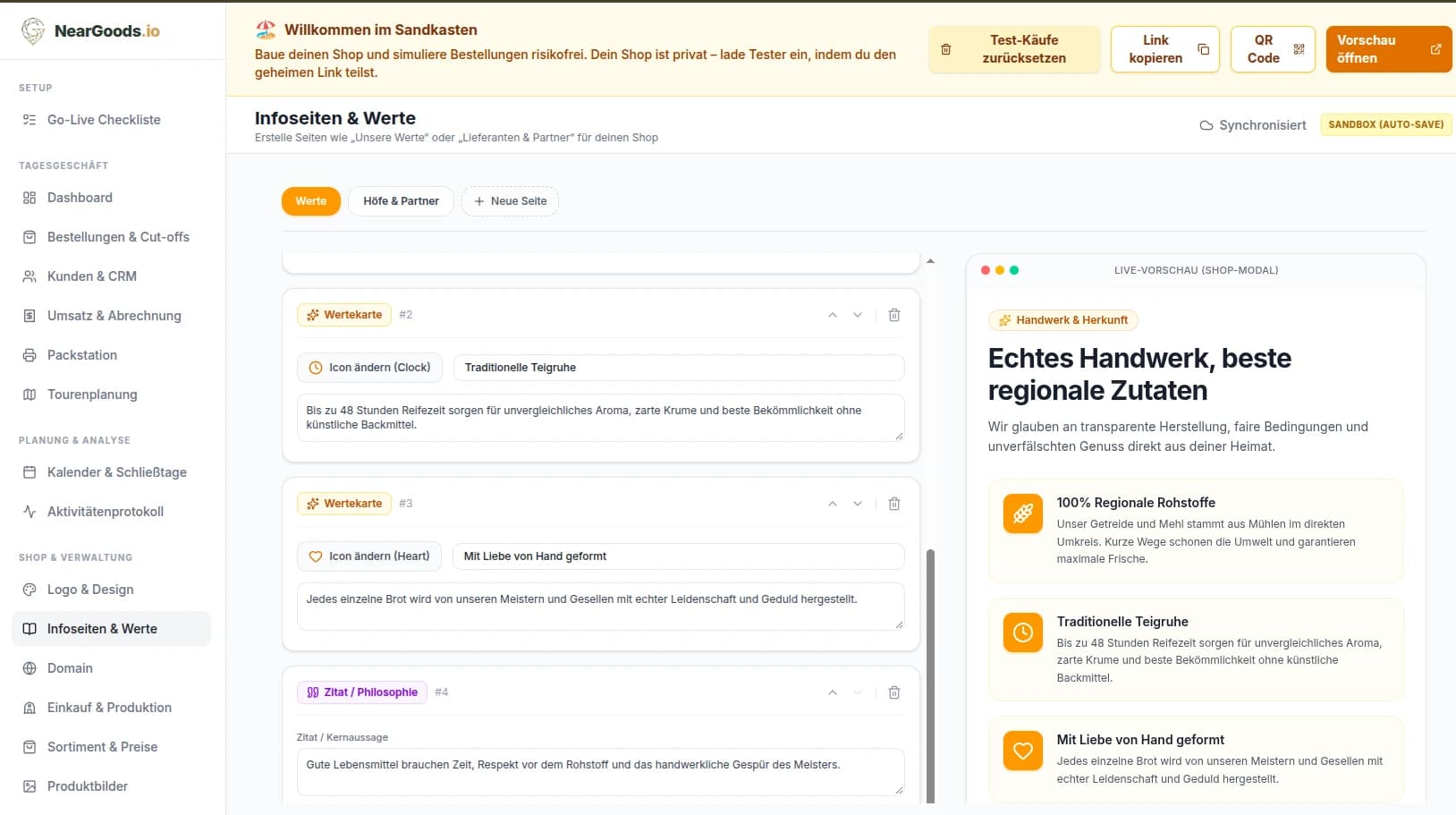Add a page with Neue Seite
The image size is (1456, 815).
pos(510,201)
